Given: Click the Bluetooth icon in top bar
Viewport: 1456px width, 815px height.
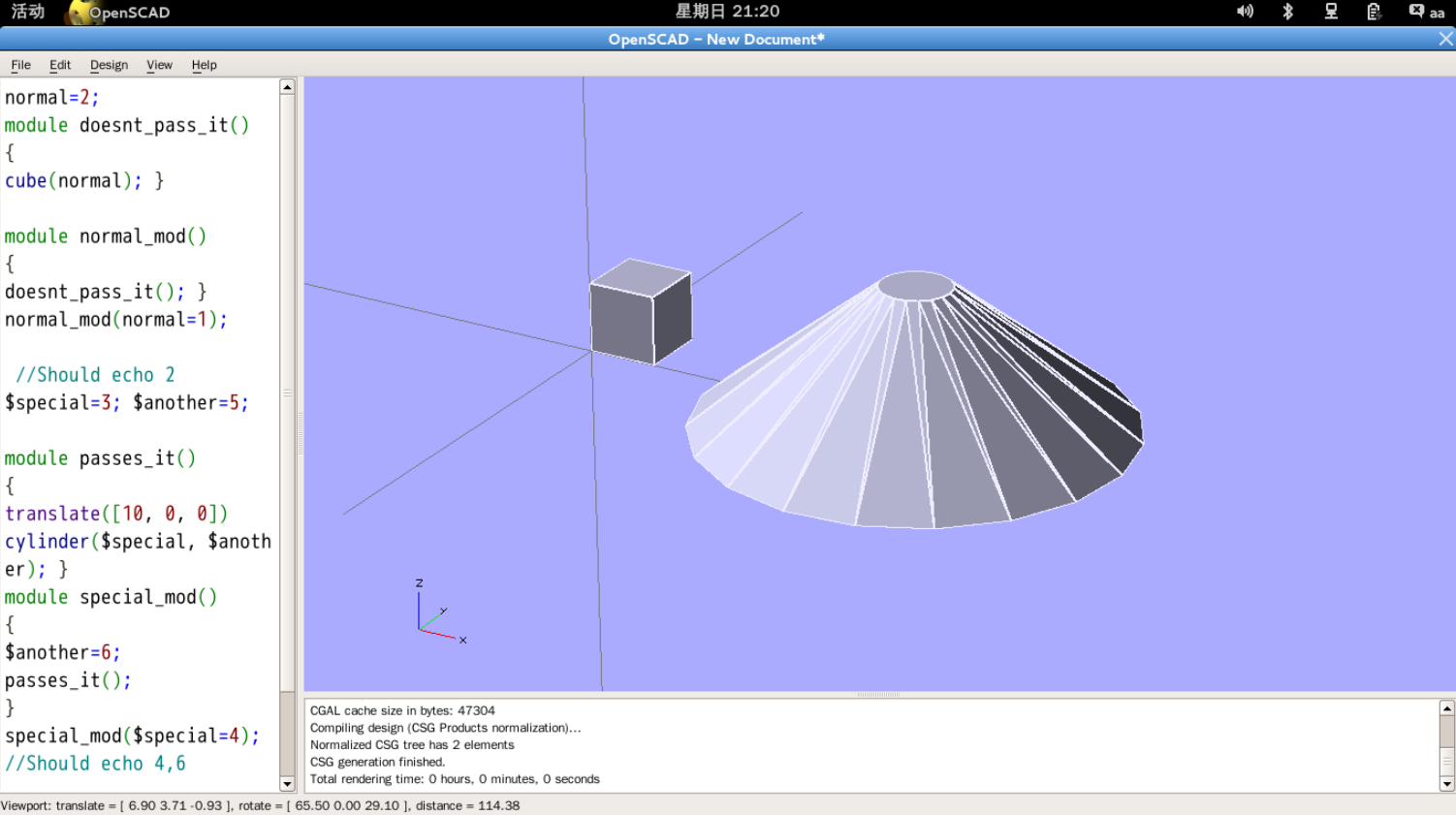Looking at the screenshot, I should click(1287, 12).
